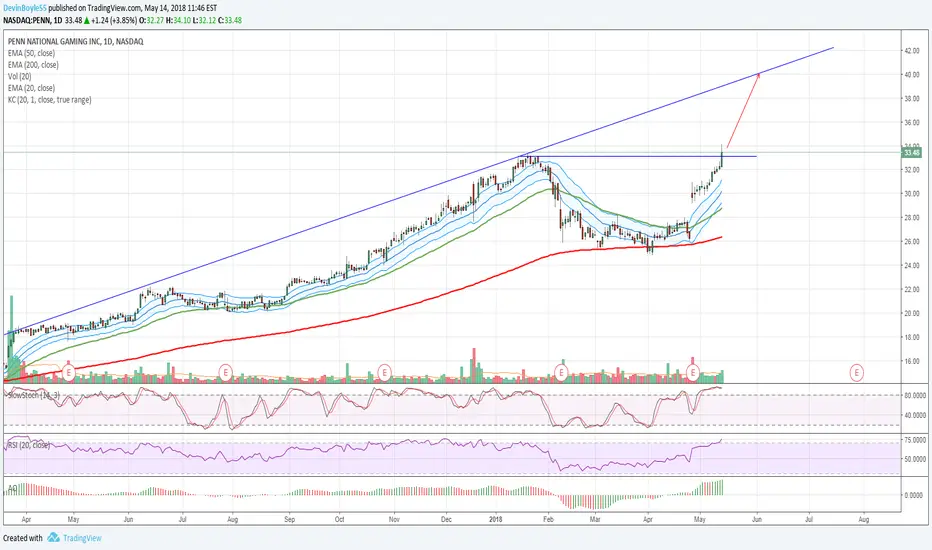Click the upcoming earnings E marker above the Jul–Aug 2018 axis labels
The width and height of the screenshot is (932, 550).
857,373
